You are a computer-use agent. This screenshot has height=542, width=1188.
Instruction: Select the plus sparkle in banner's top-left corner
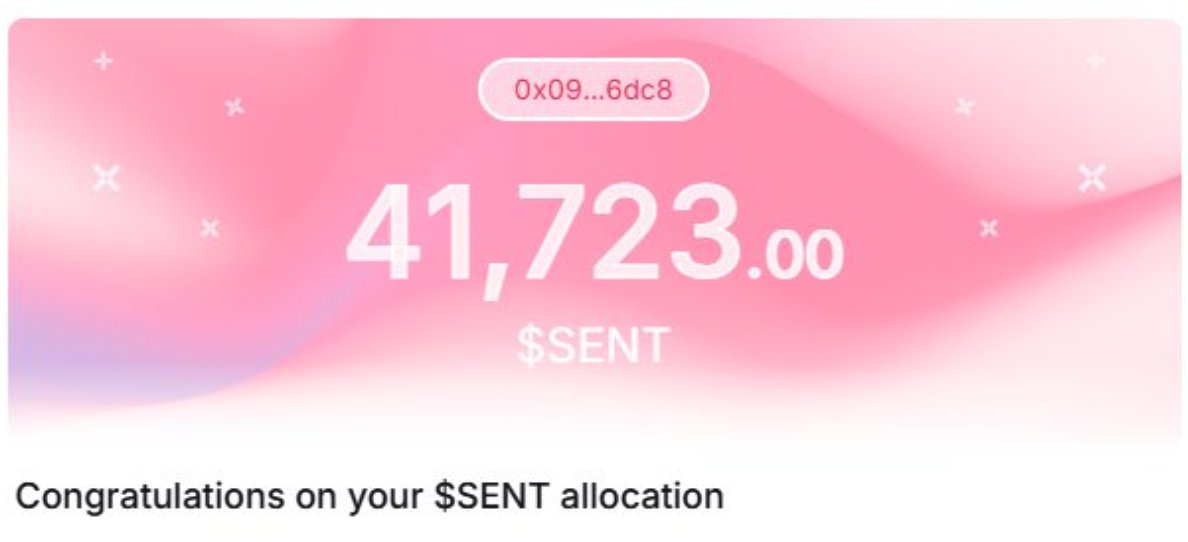[x=103, y=62]
